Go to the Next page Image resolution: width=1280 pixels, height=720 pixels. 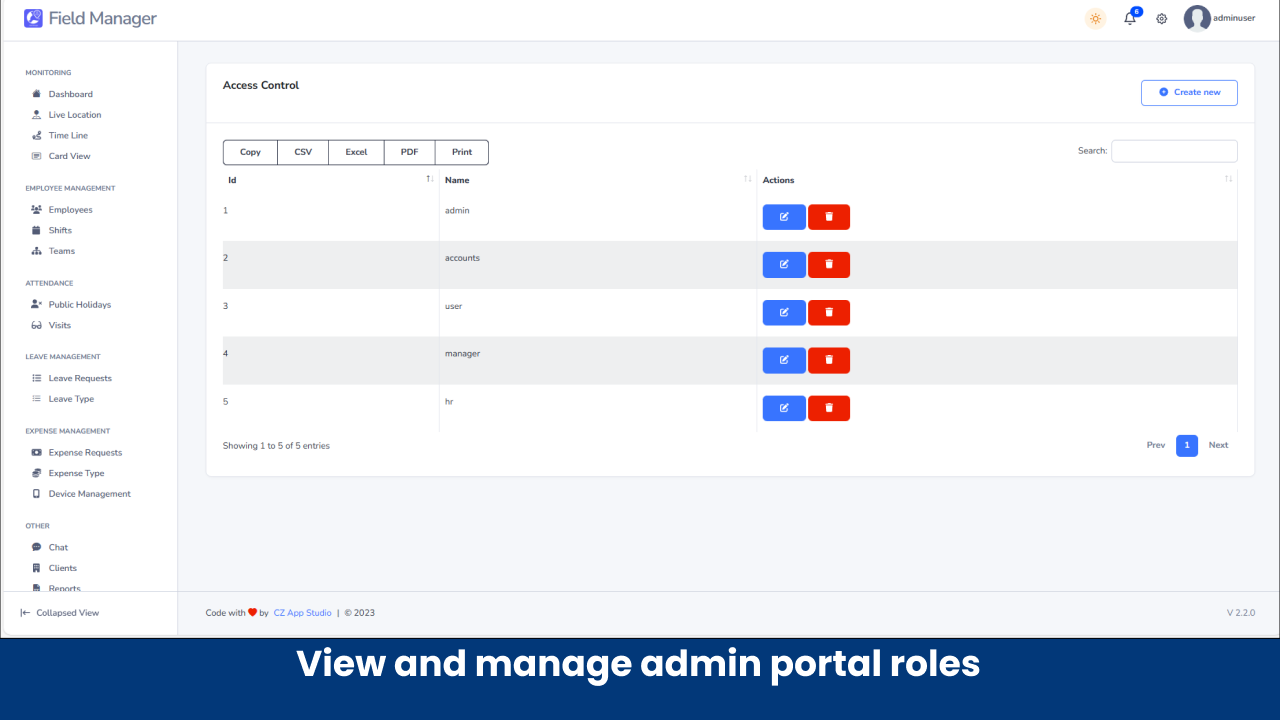(x=1218, y=445)
